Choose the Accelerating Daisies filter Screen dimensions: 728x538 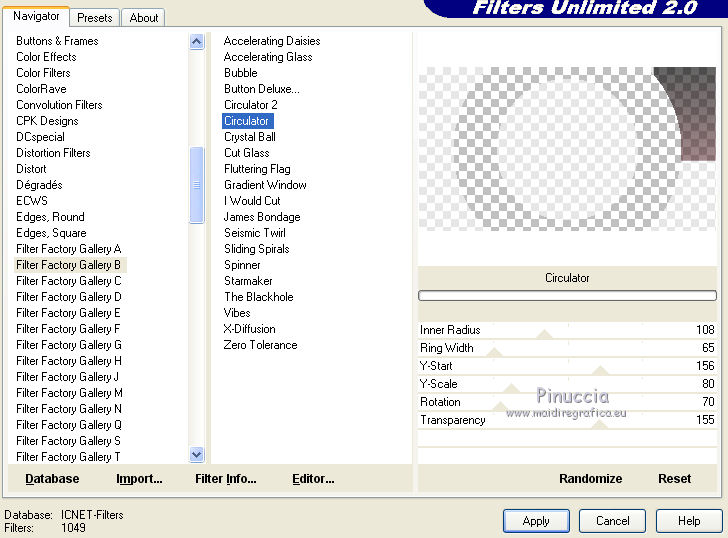272,41
